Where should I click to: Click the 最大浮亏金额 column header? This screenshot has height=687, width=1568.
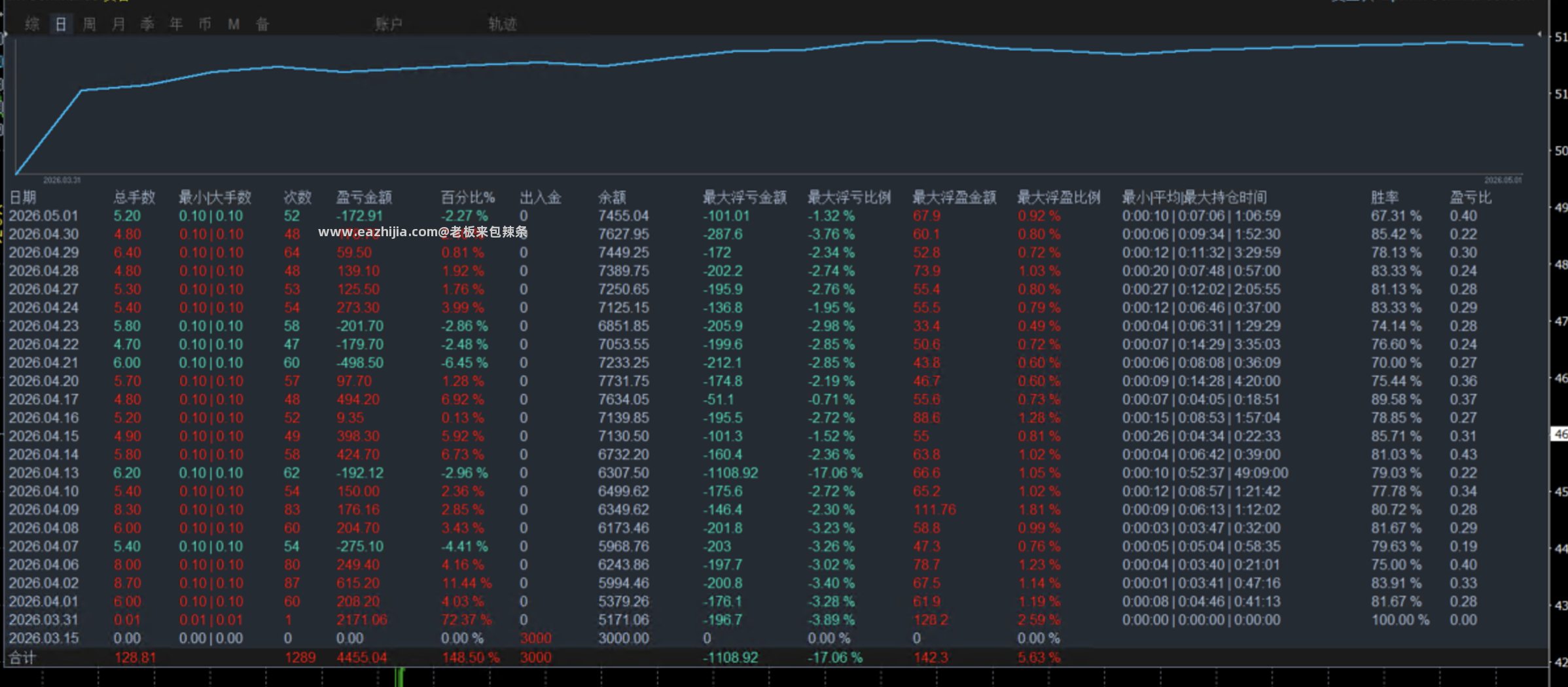(745, 197)
